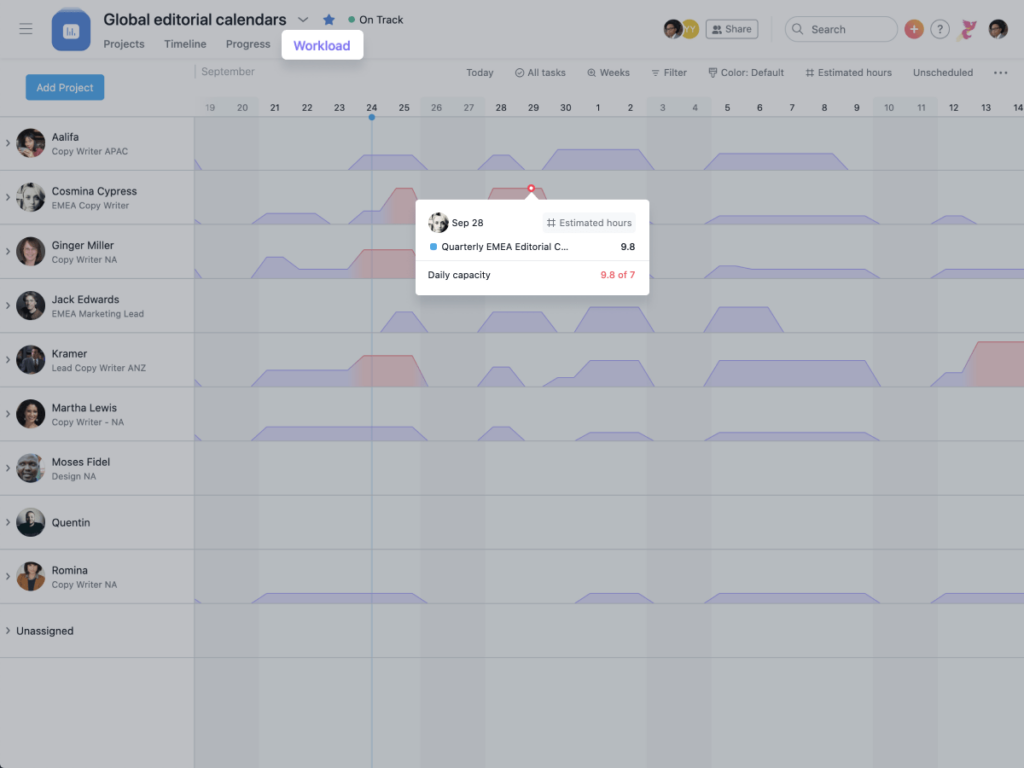Click the Add Project button

[x=64, y=87]
